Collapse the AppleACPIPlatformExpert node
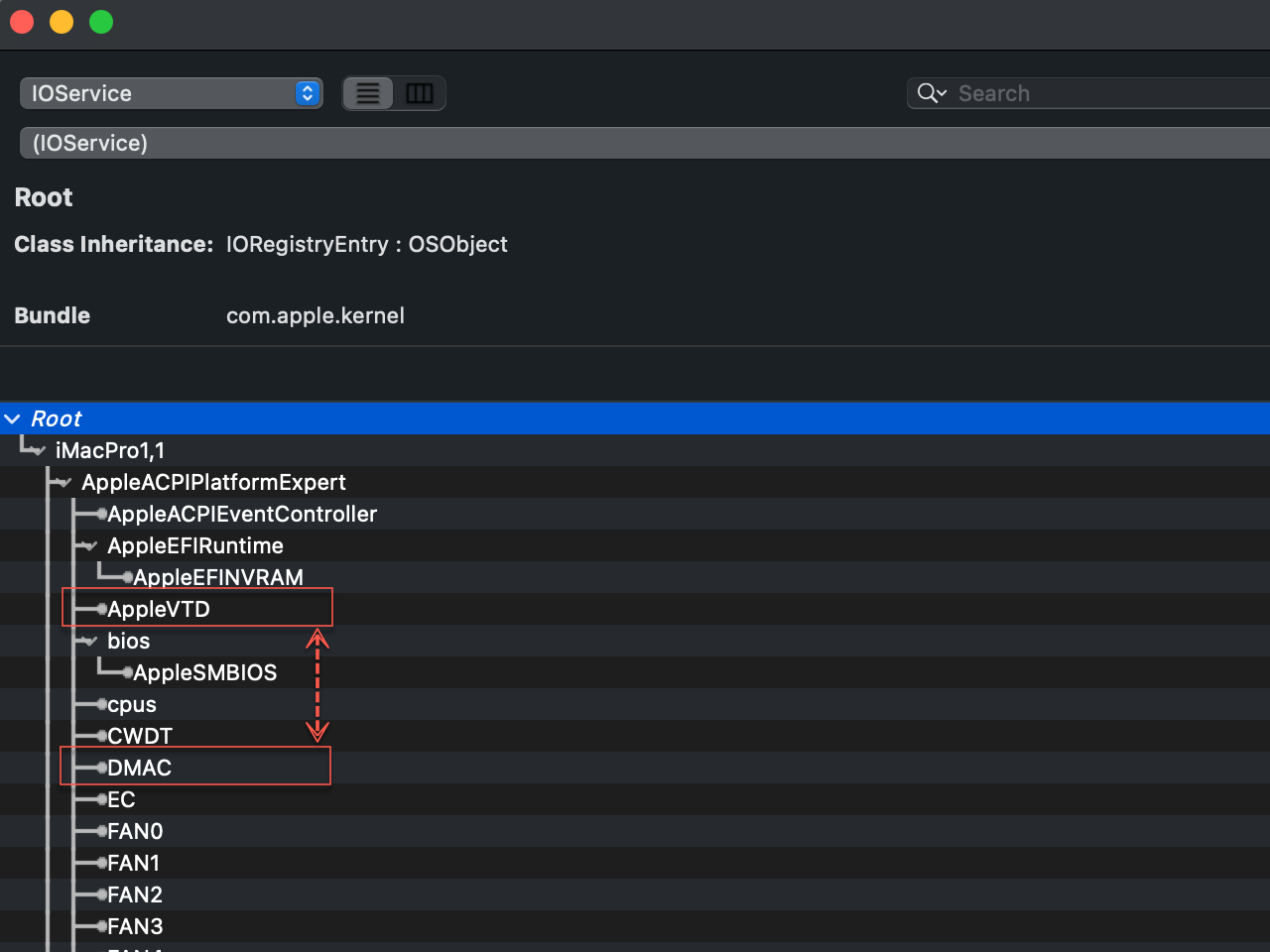This screenshot has height=952, width=1270. [x=63, y=483]
